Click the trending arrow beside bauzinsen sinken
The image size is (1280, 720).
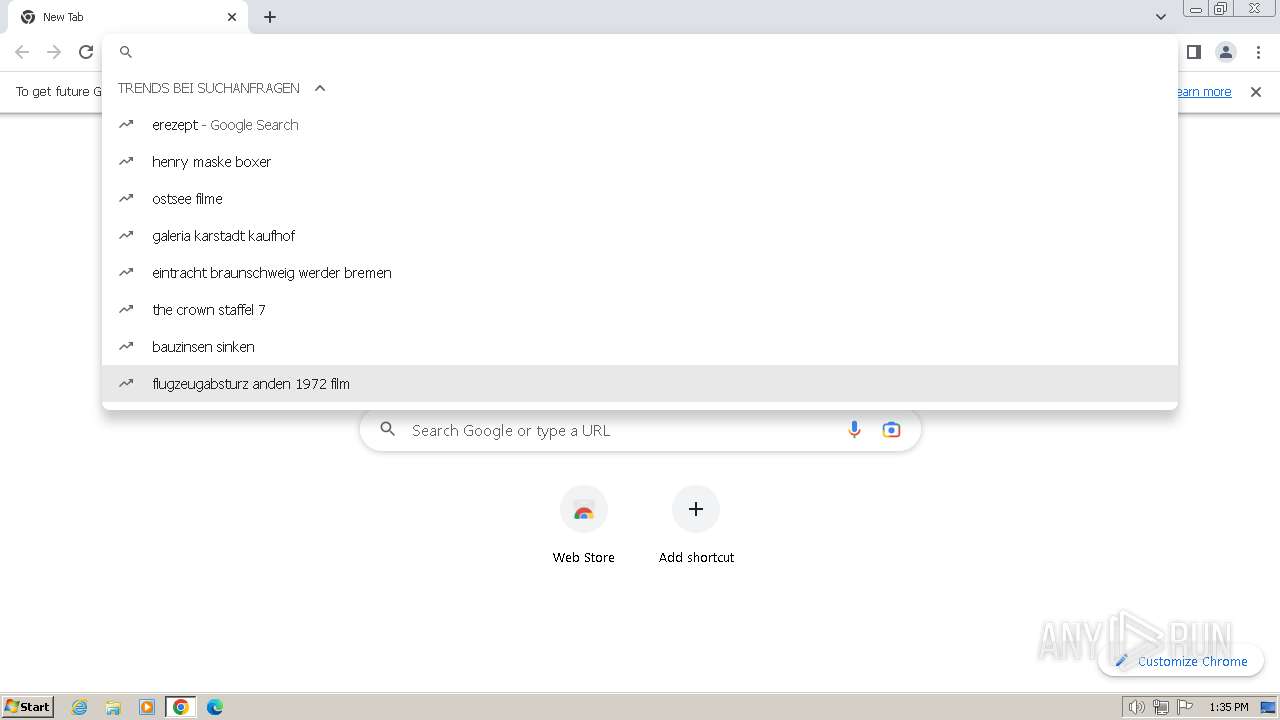coord(126,347)
